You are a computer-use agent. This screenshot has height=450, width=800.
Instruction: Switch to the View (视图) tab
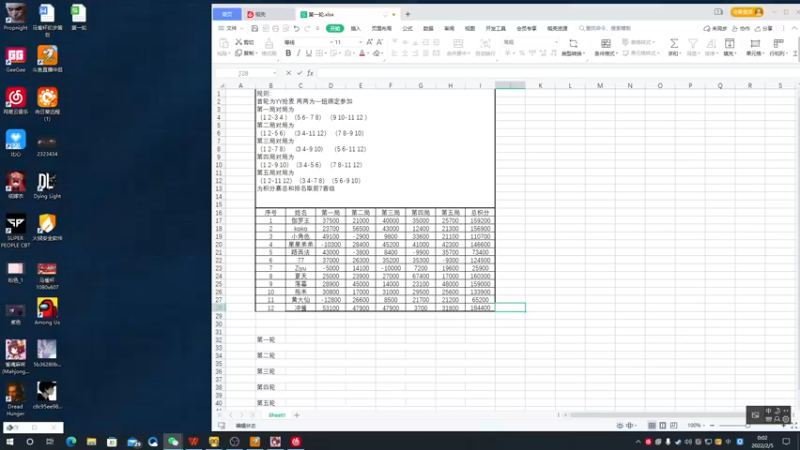point(470,29)
